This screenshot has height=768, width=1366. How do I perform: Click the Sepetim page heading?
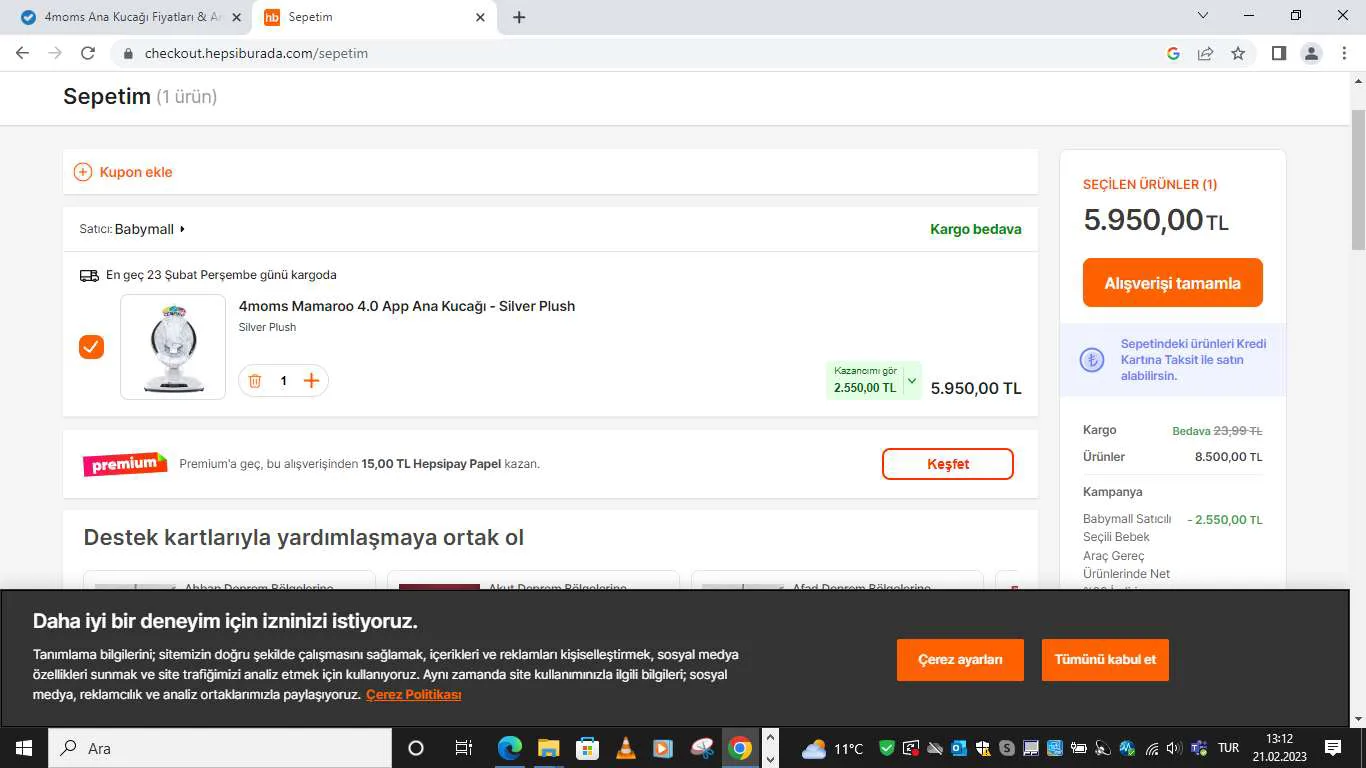107,96
